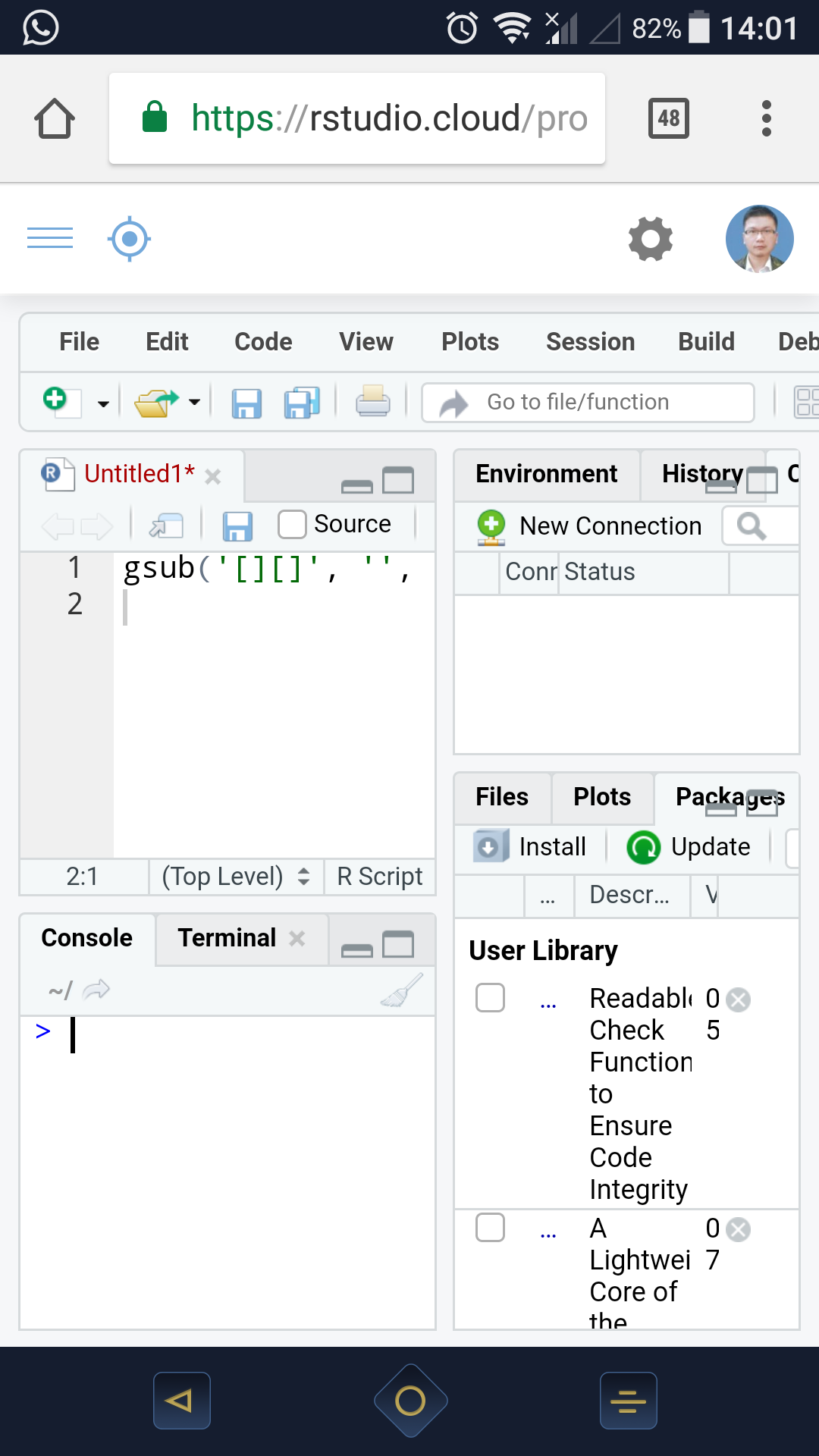The image size is (819, 1456).
Task: Open the browser three-dot overflow menu
Action: [x=767, y=118]
